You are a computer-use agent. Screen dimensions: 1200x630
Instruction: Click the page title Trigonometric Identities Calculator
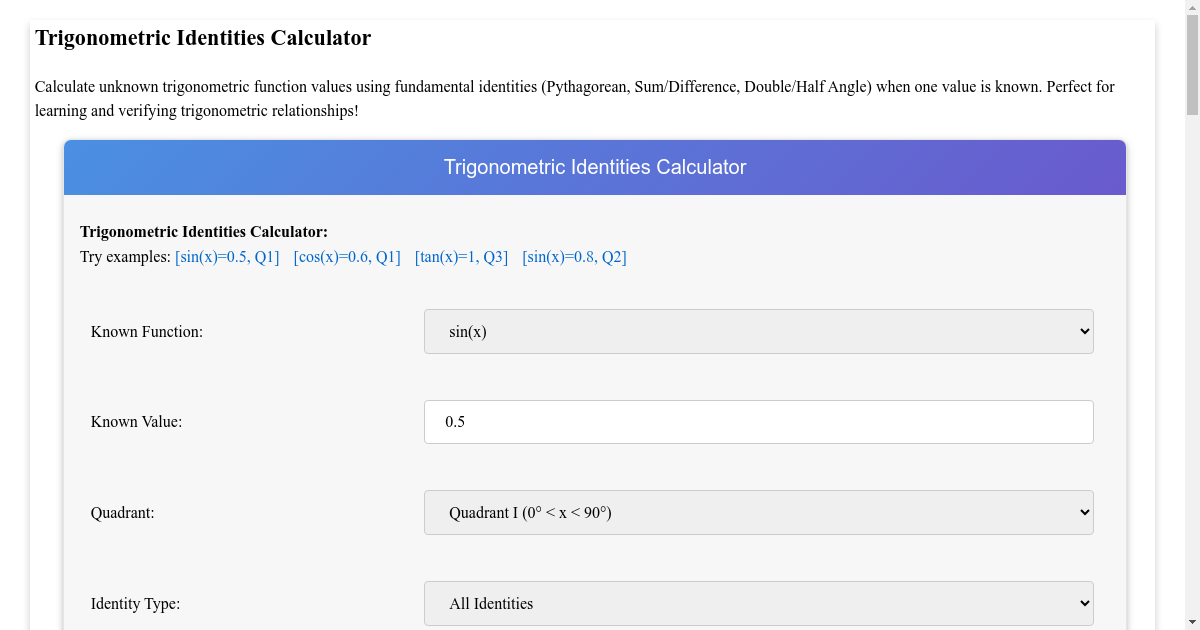pyautogui.click(x=203, y=38)
